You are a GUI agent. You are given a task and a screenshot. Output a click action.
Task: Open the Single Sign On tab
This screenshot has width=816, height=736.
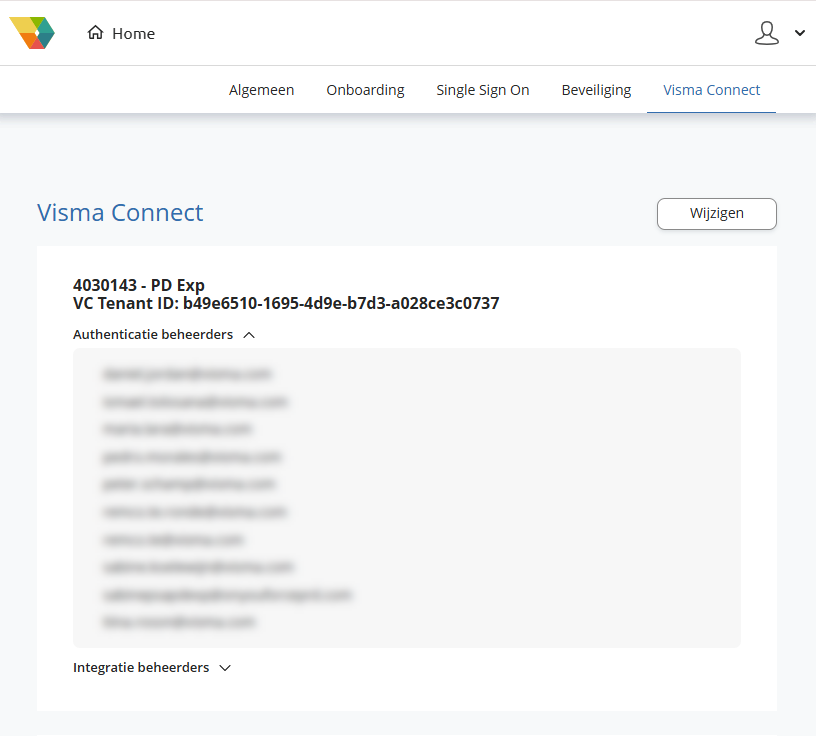click(x=482, y=90)
